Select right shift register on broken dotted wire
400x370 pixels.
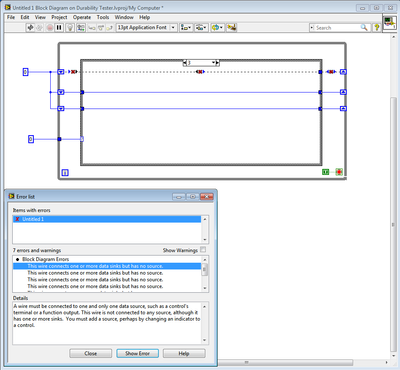[x=343, y=72]
